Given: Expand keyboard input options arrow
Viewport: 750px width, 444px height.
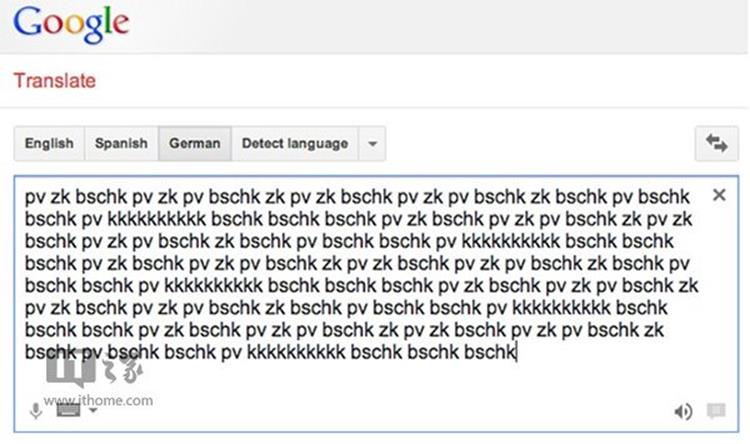Looking at the screenshot, I should (x=93, y=410).
